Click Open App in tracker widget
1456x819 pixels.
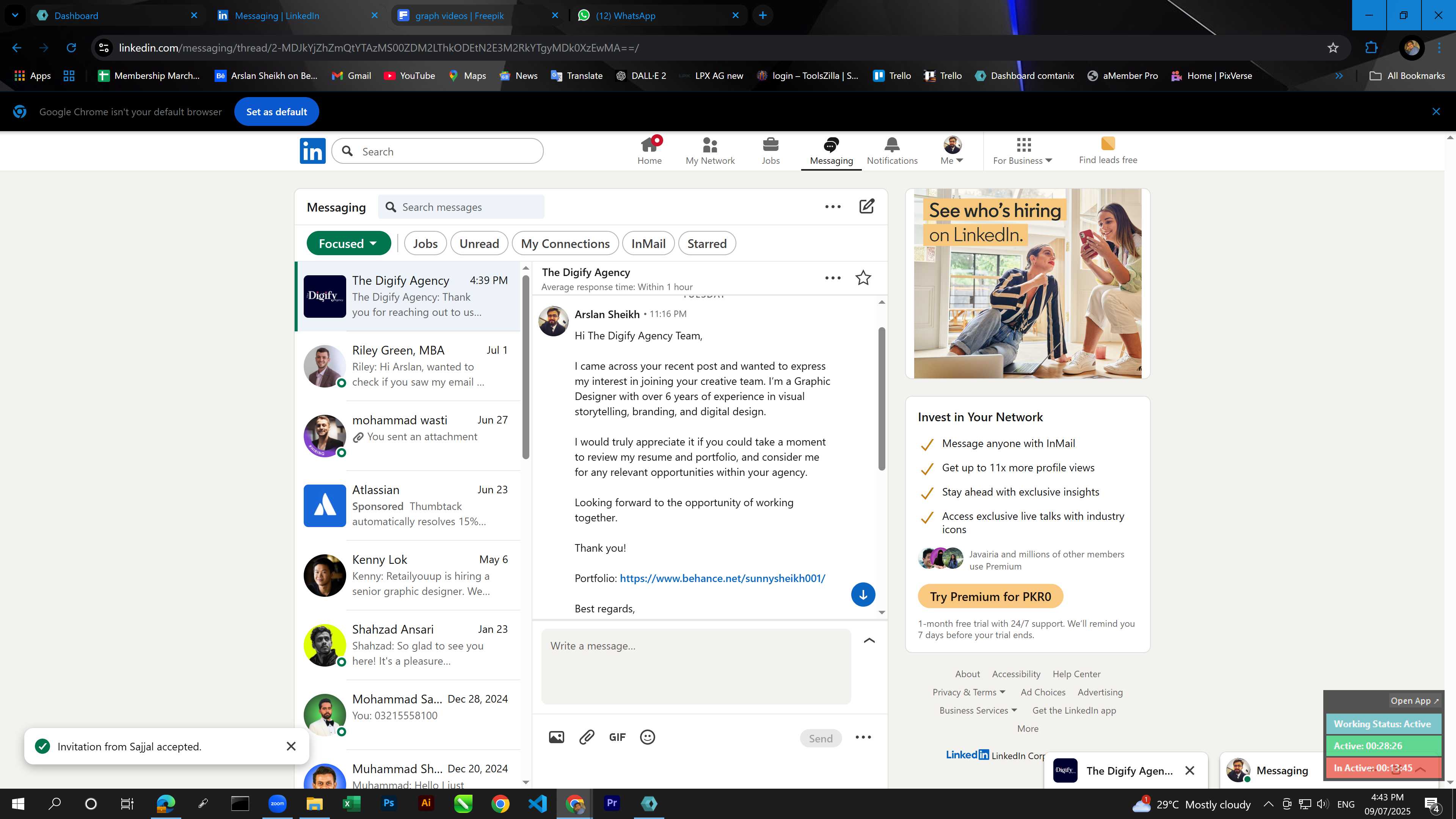point(1415,700)
